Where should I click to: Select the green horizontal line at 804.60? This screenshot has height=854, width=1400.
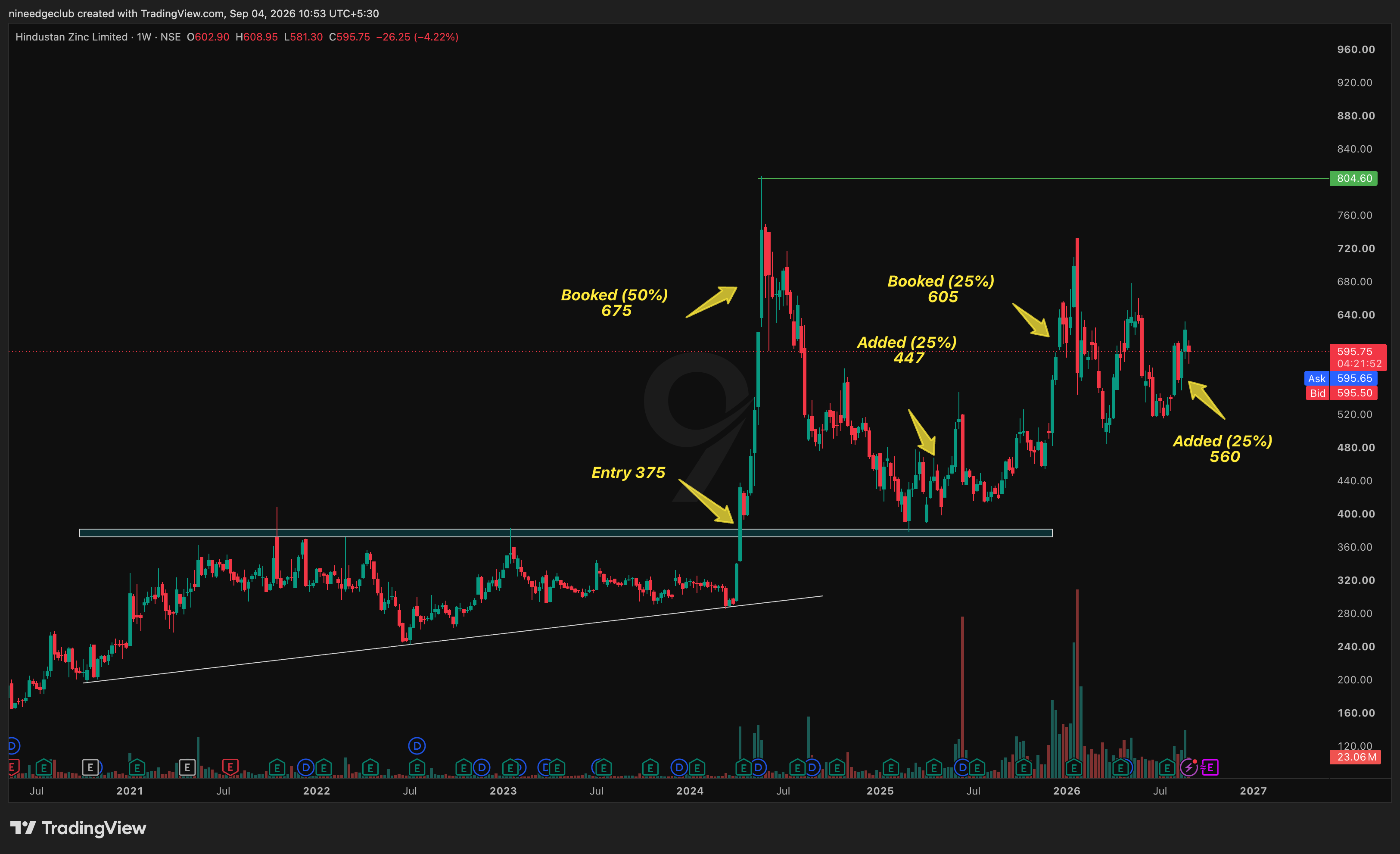pyautogui.click(x=1044, y=178)
